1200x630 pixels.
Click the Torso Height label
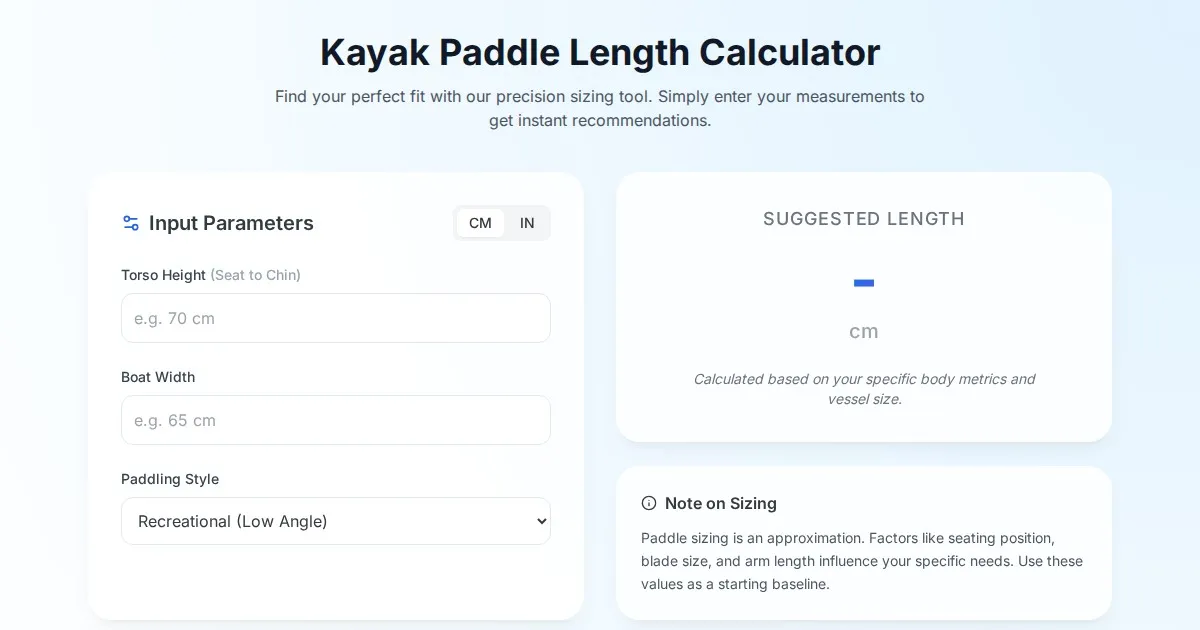click(x=164, y=275)
